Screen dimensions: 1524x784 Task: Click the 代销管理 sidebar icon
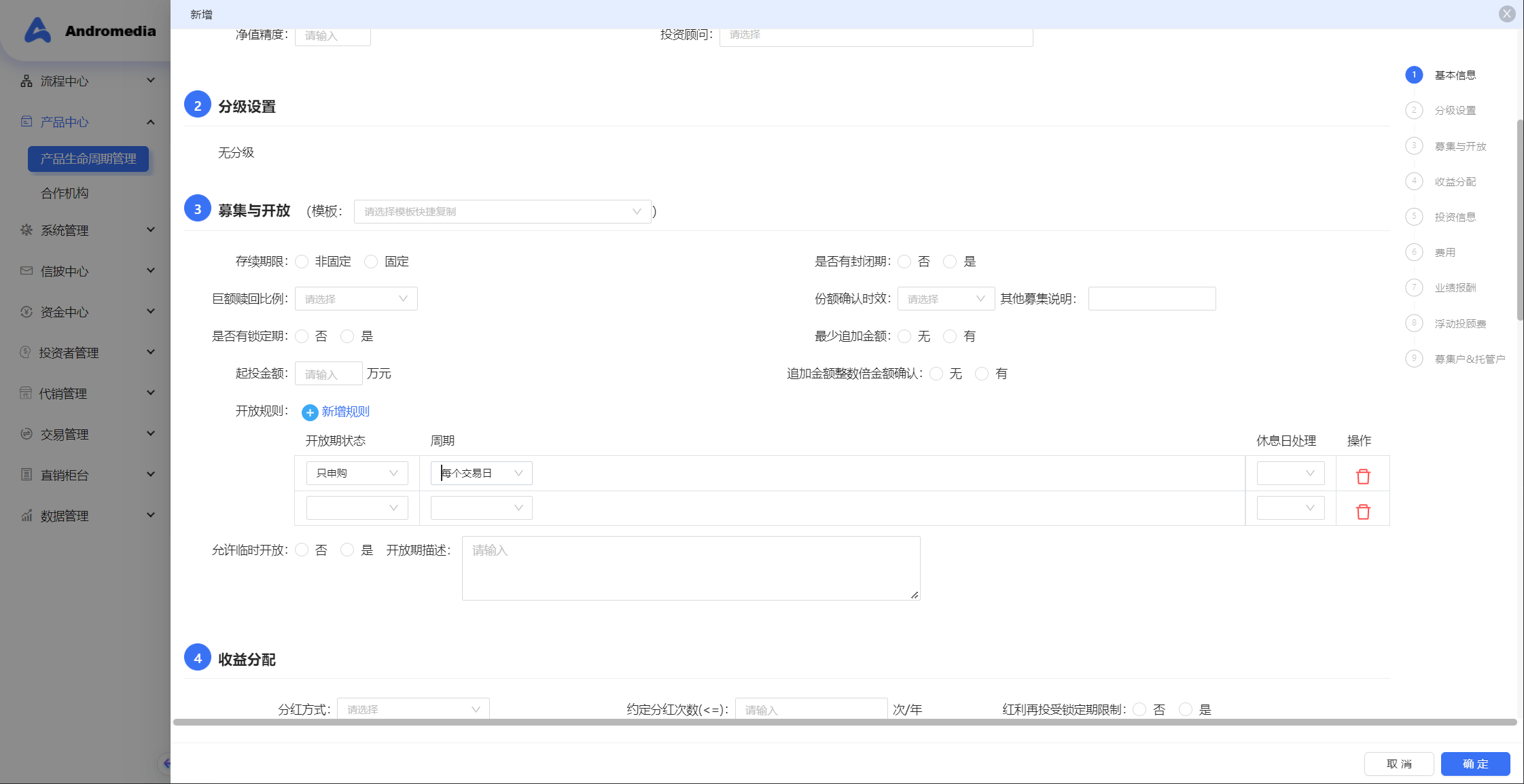(26, 393)
